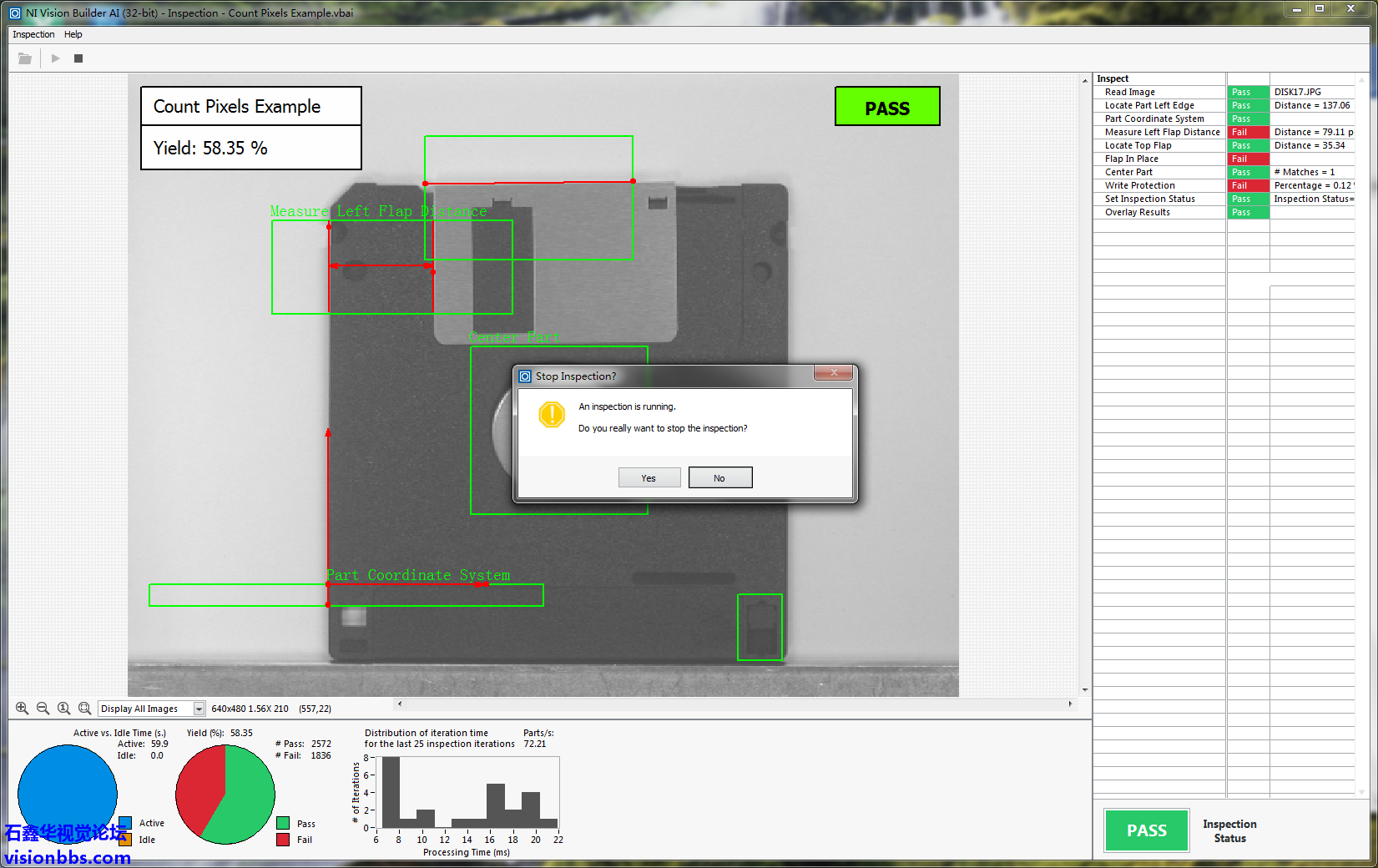This screenshot has width=1378, height=868.
Task: Click the Run Inspection play icon
Action: click(x=55, y=58)
